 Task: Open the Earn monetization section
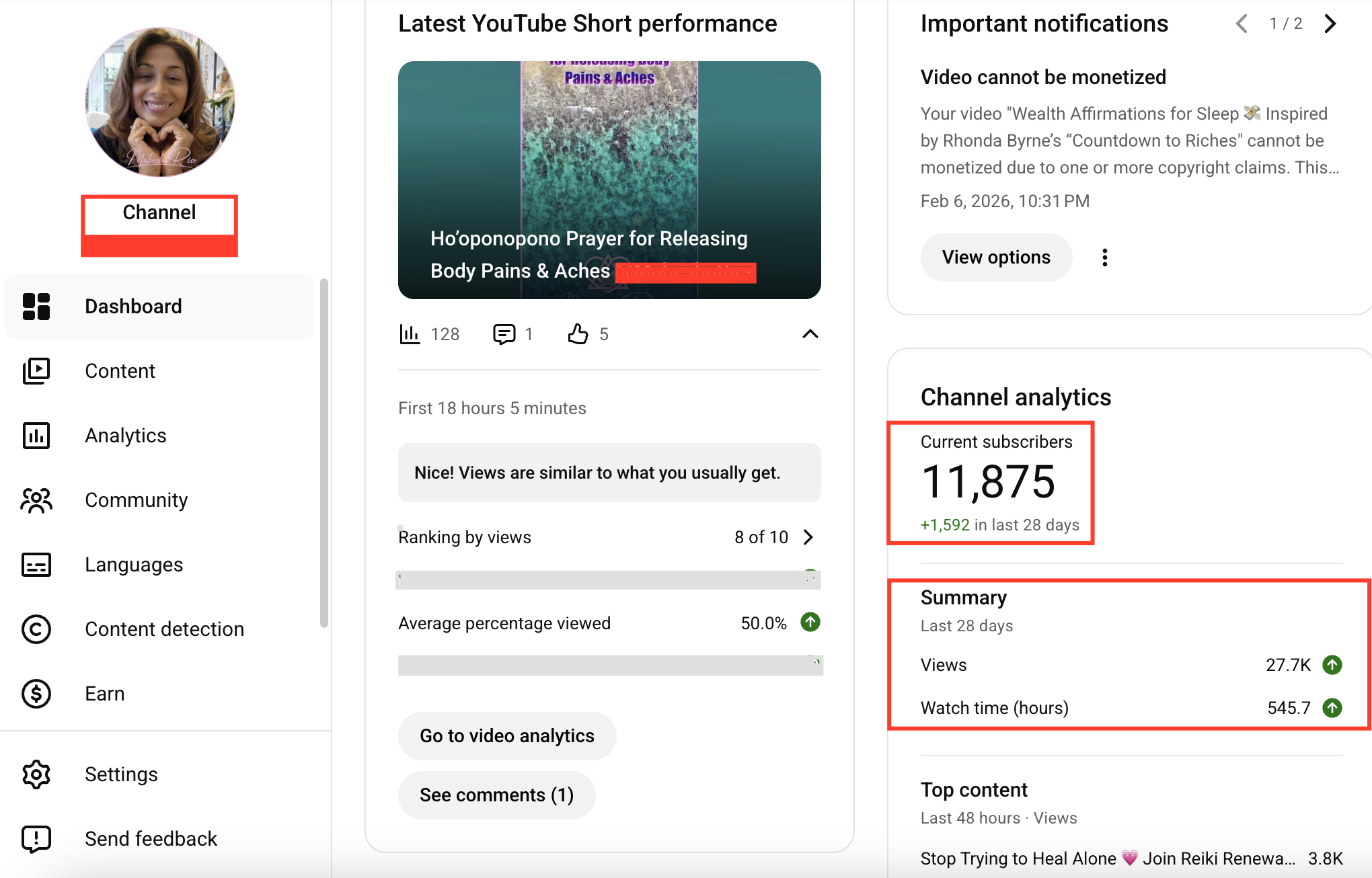click(x=104, y=693)
